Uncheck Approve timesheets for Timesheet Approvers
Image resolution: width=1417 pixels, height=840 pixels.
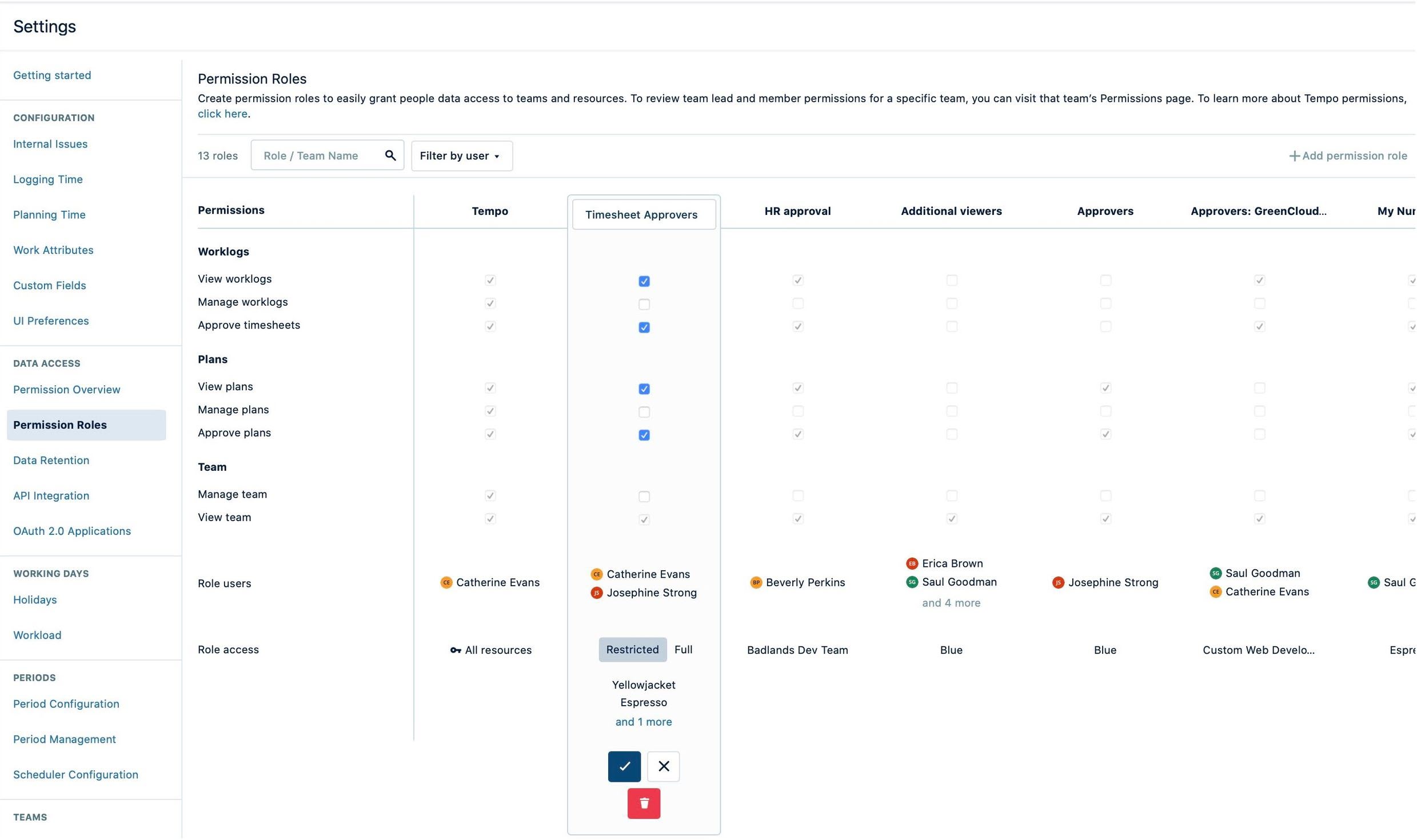point(644,327)
